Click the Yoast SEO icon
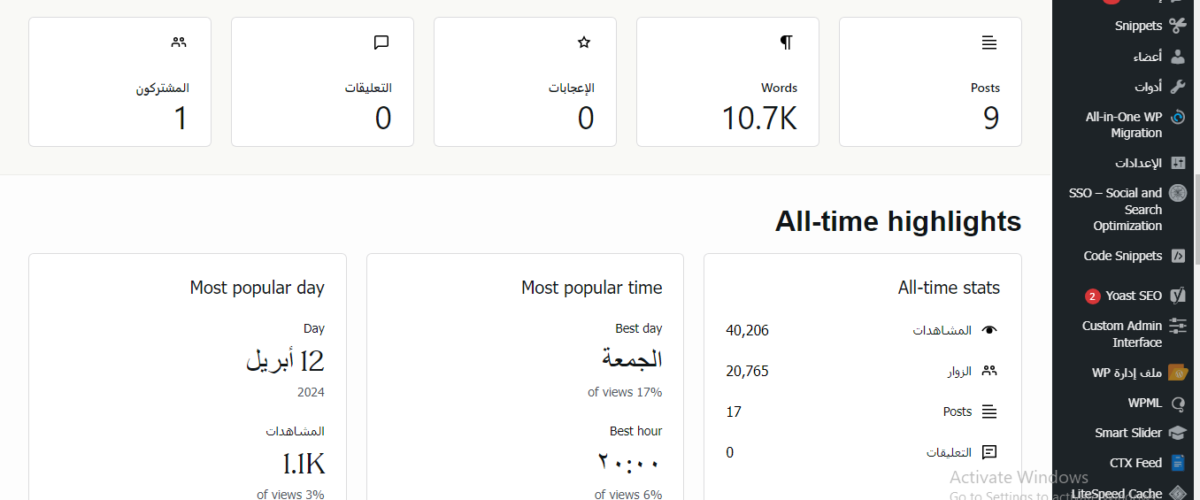1200x500 pixels. click(x=1178, y=296)
